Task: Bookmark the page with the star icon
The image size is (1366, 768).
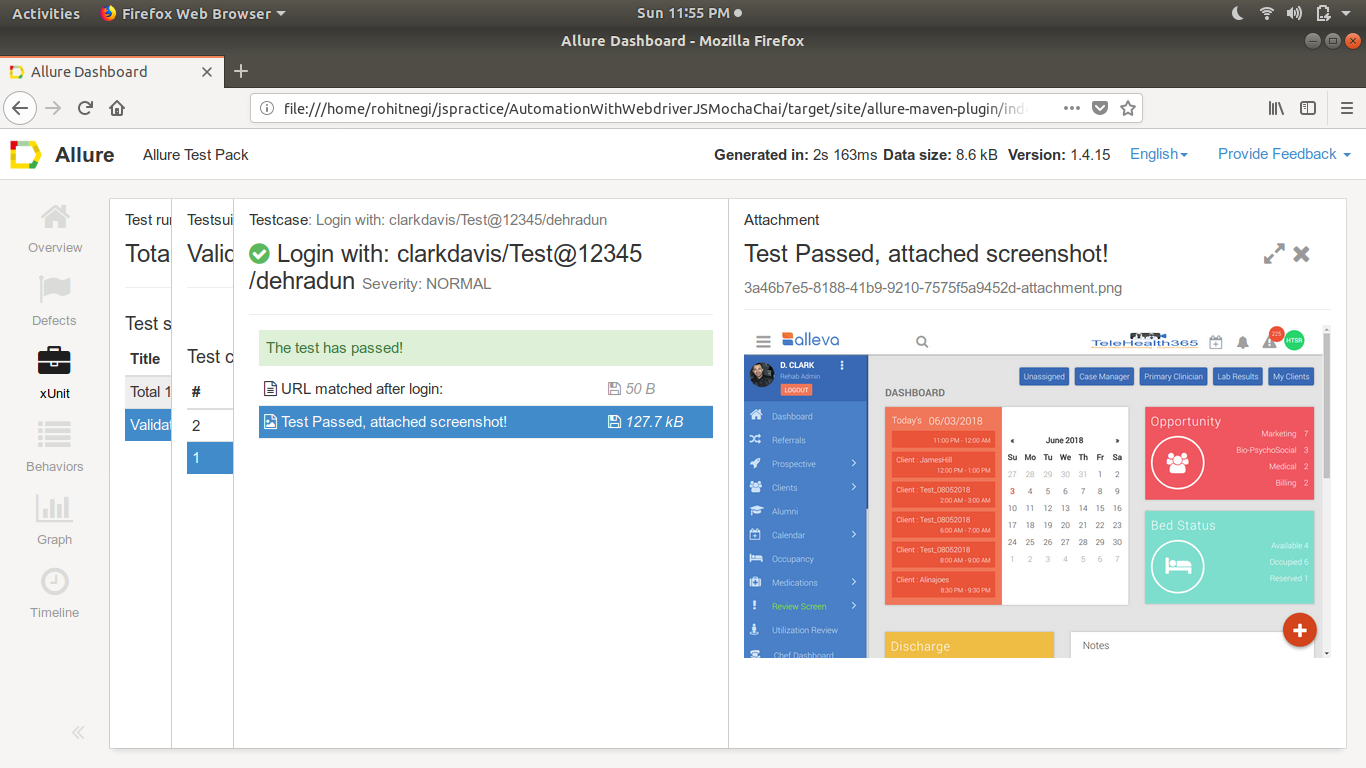Action: click(1128, 107)
